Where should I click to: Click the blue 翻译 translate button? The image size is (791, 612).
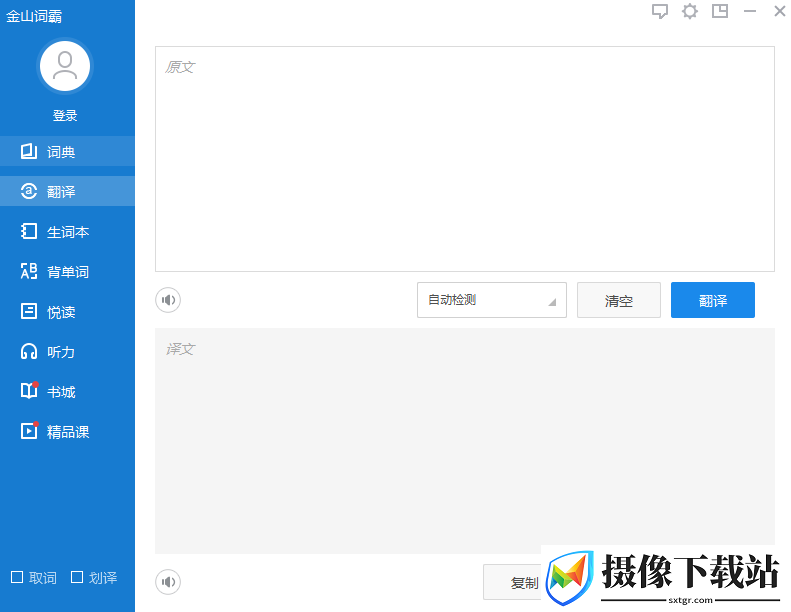coord(713,300)
